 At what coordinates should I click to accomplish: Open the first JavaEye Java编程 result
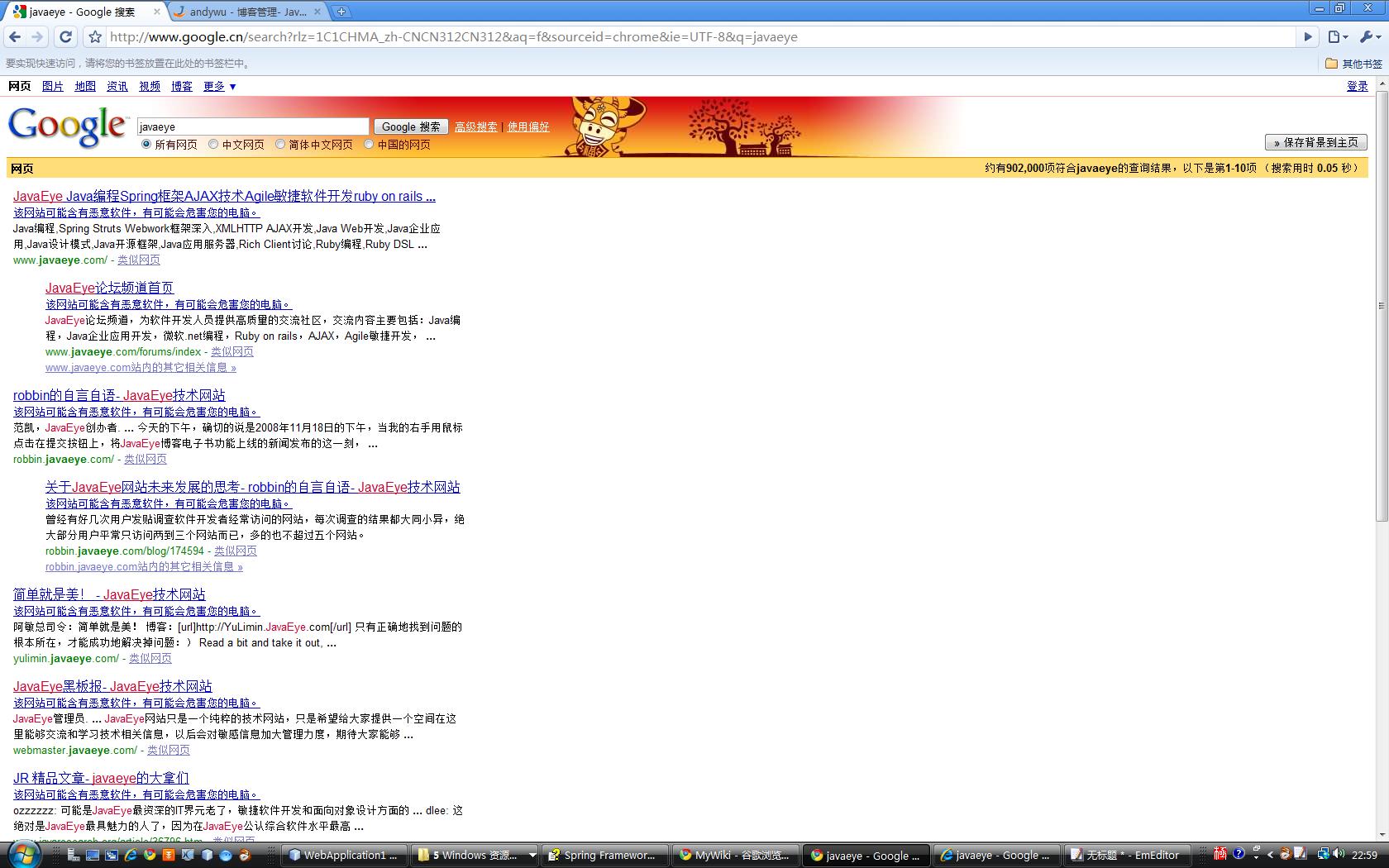coord(224,196)
